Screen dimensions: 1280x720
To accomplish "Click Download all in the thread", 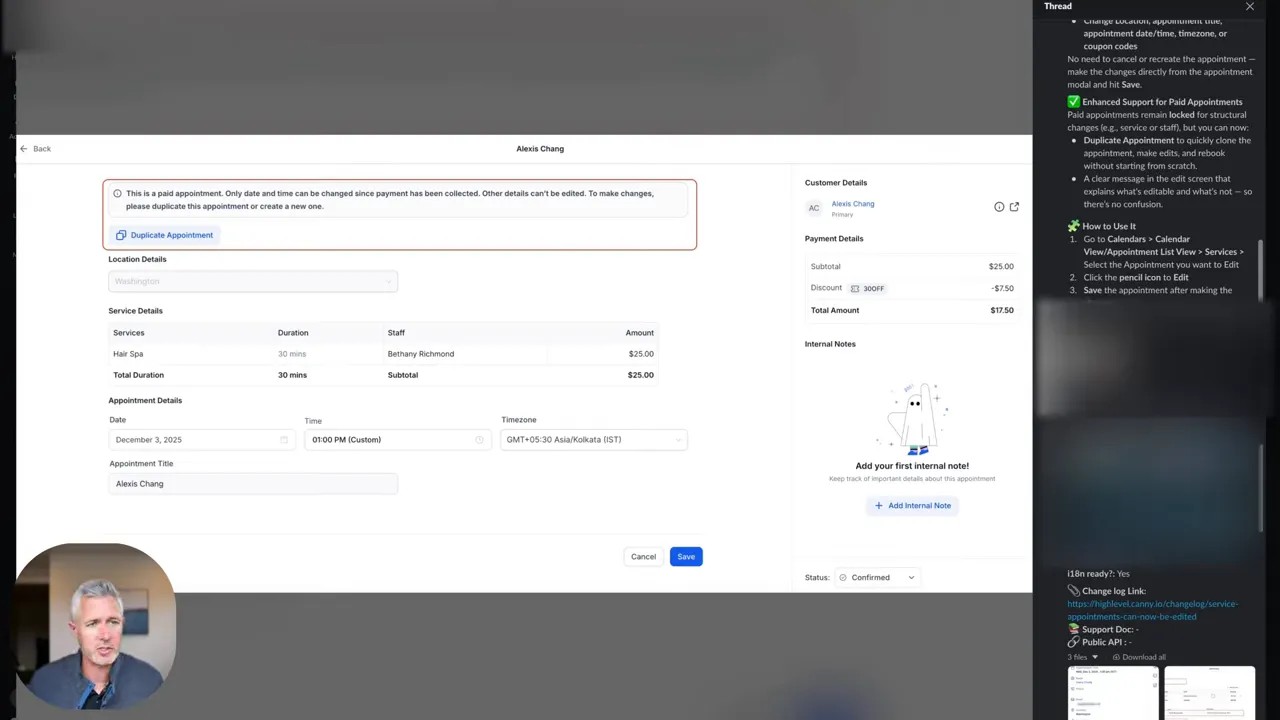I will coord(1139,657).
